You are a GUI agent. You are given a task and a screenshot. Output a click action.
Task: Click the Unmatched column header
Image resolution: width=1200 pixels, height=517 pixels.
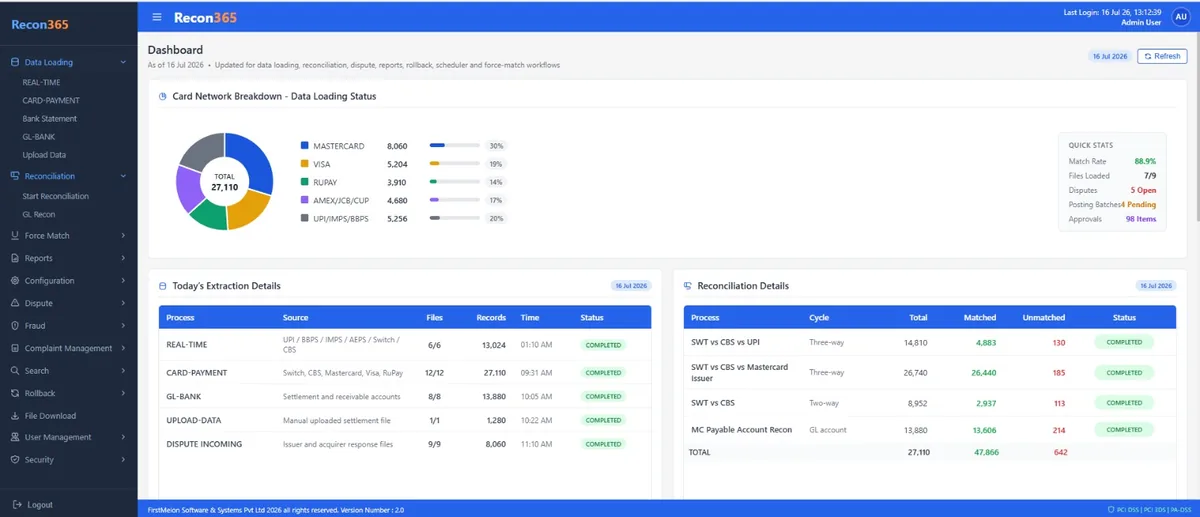1044,318
